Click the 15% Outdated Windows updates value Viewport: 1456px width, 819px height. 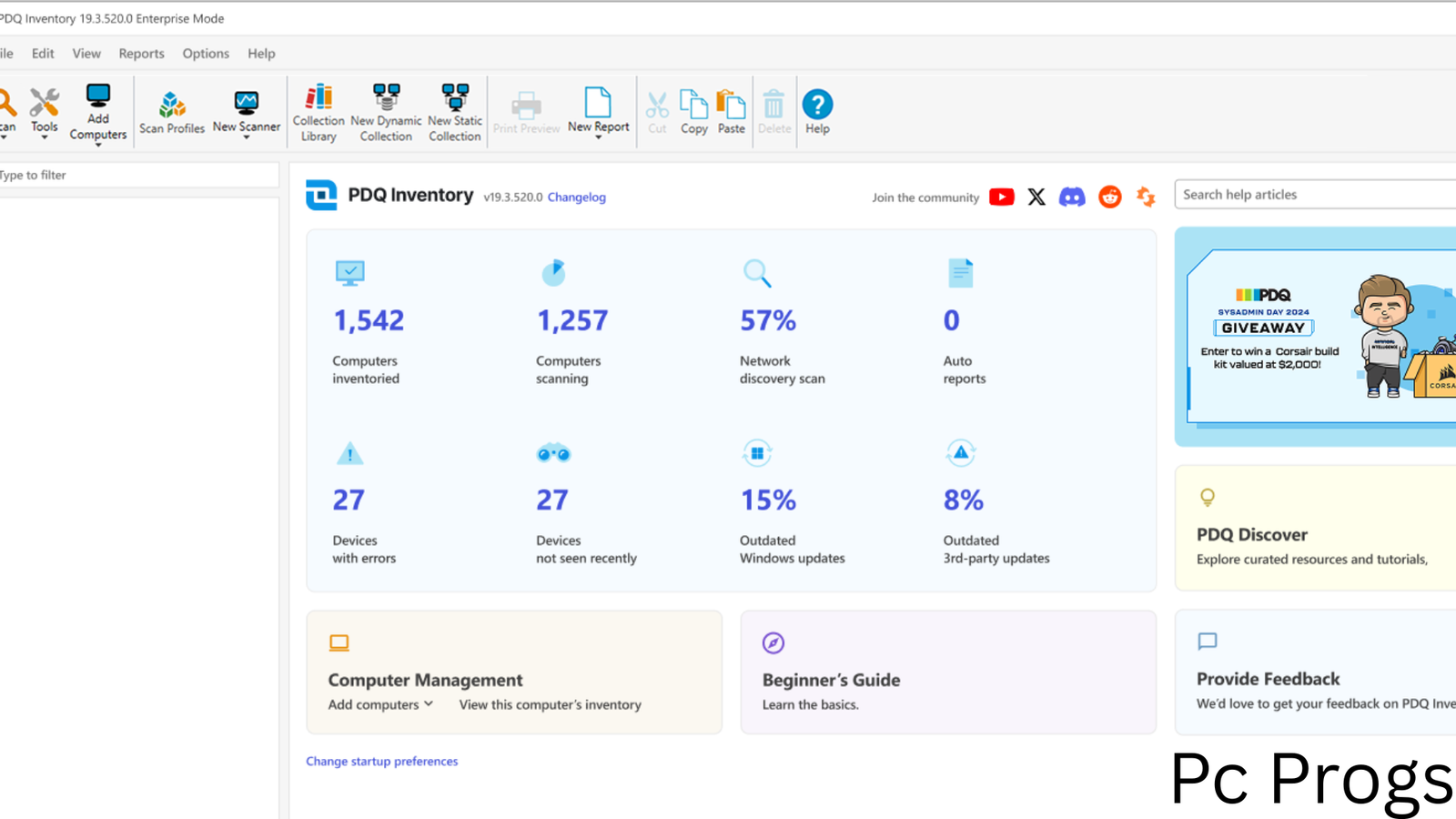[768, 500]
